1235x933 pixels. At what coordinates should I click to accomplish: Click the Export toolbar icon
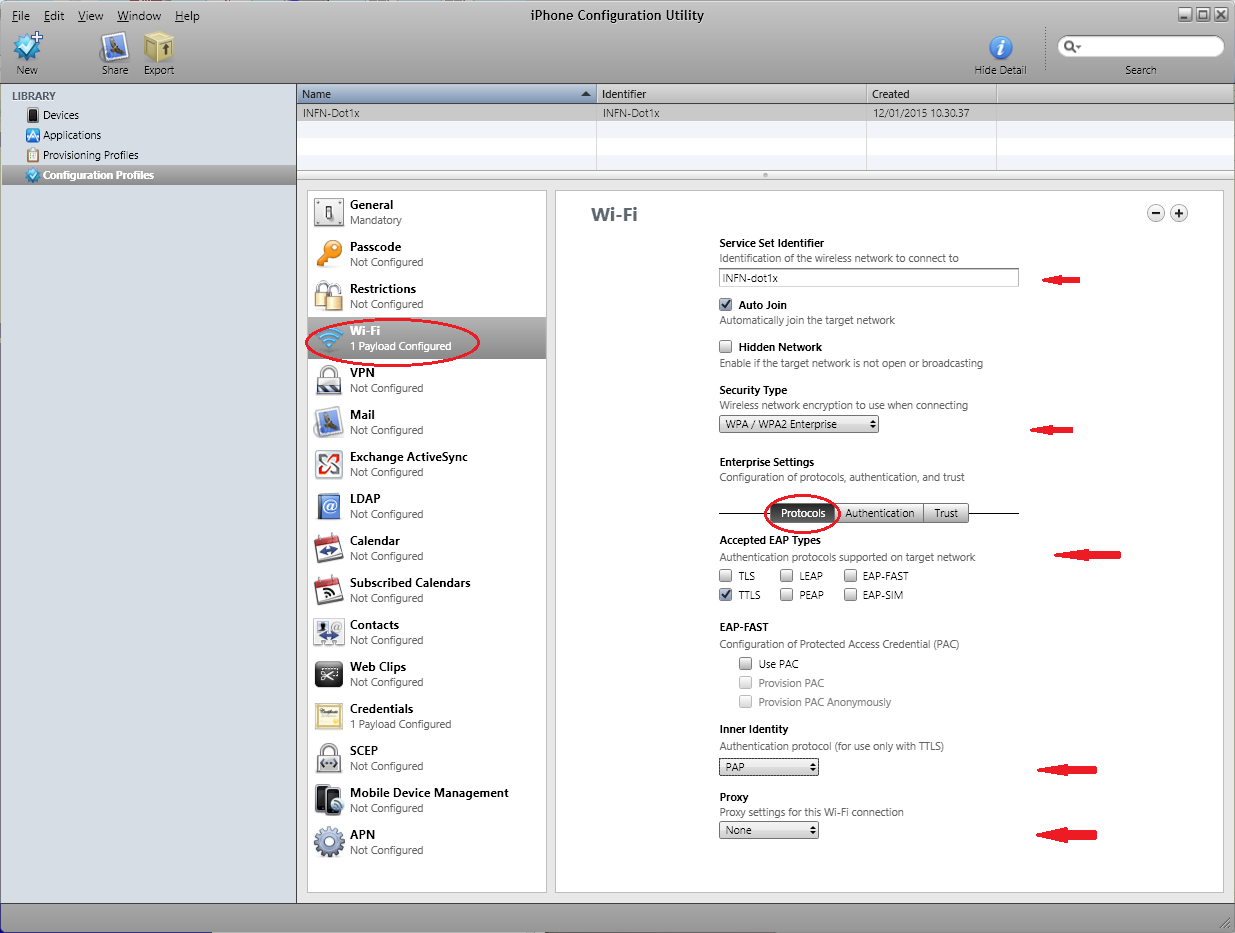pyautogui.click(x=158, y=47)
